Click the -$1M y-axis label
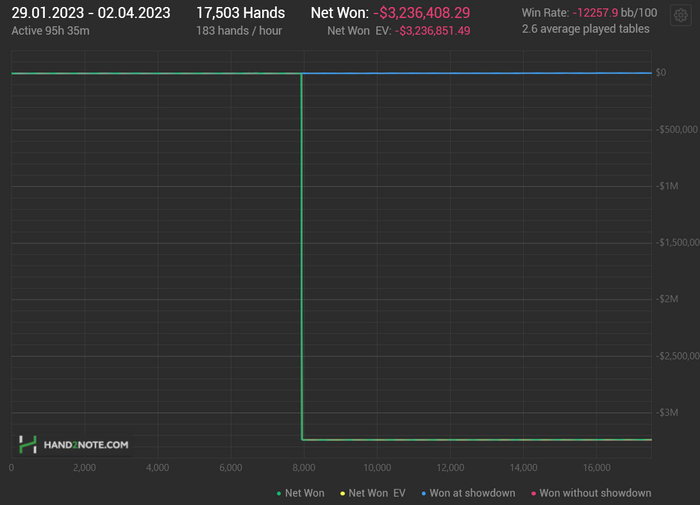The image size is (700, 505). [x=667, y=186]
